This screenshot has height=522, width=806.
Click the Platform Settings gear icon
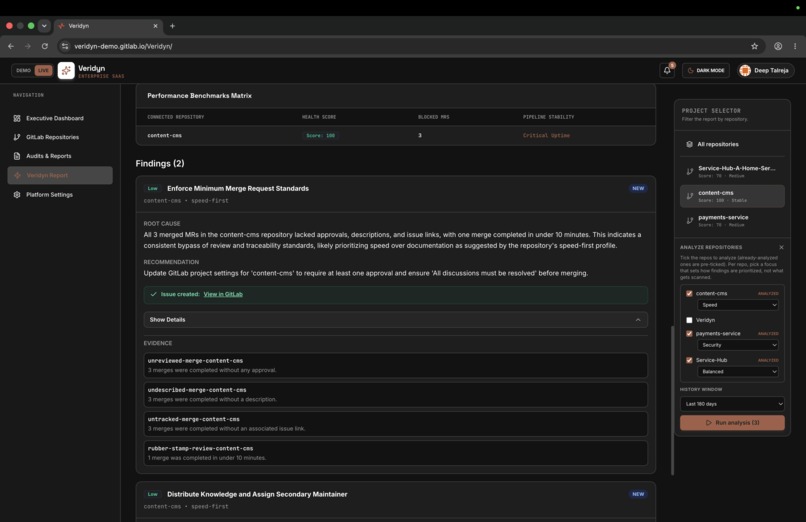pos(17,195)
